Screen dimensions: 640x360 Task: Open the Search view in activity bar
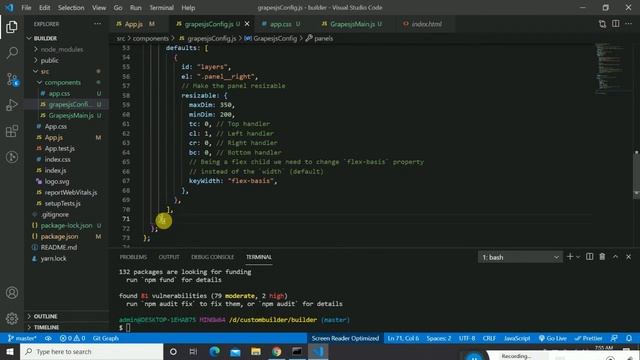[12, 53]
